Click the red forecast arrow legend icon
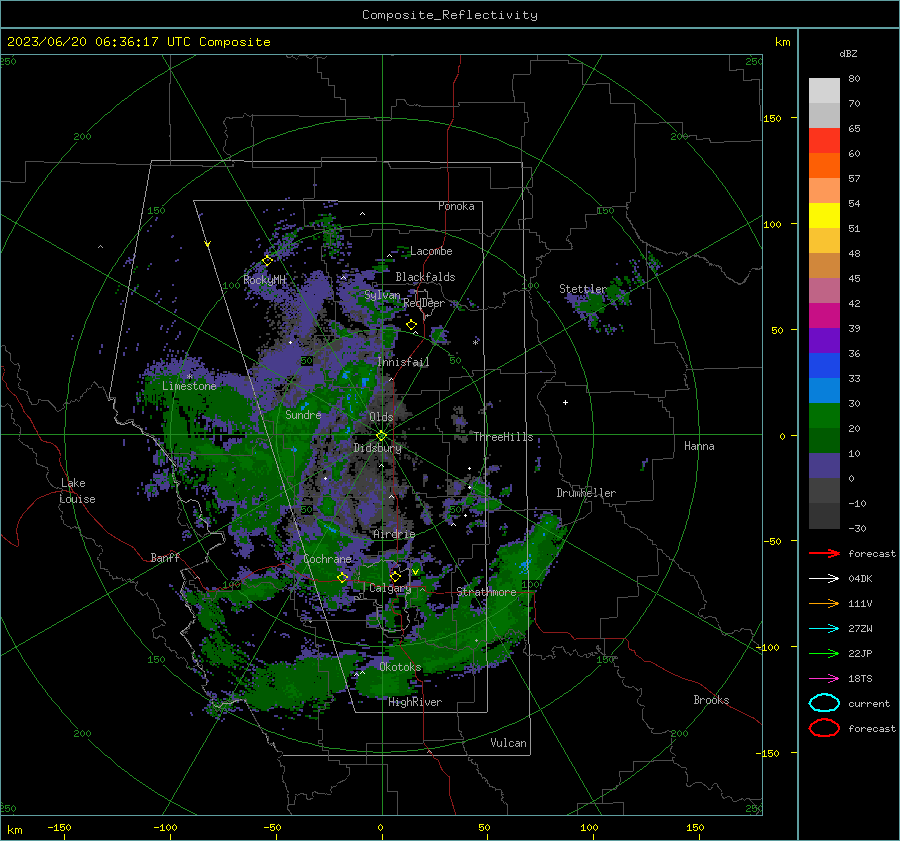The height and width of the screenshot is (841, 900). coord(824,553)
